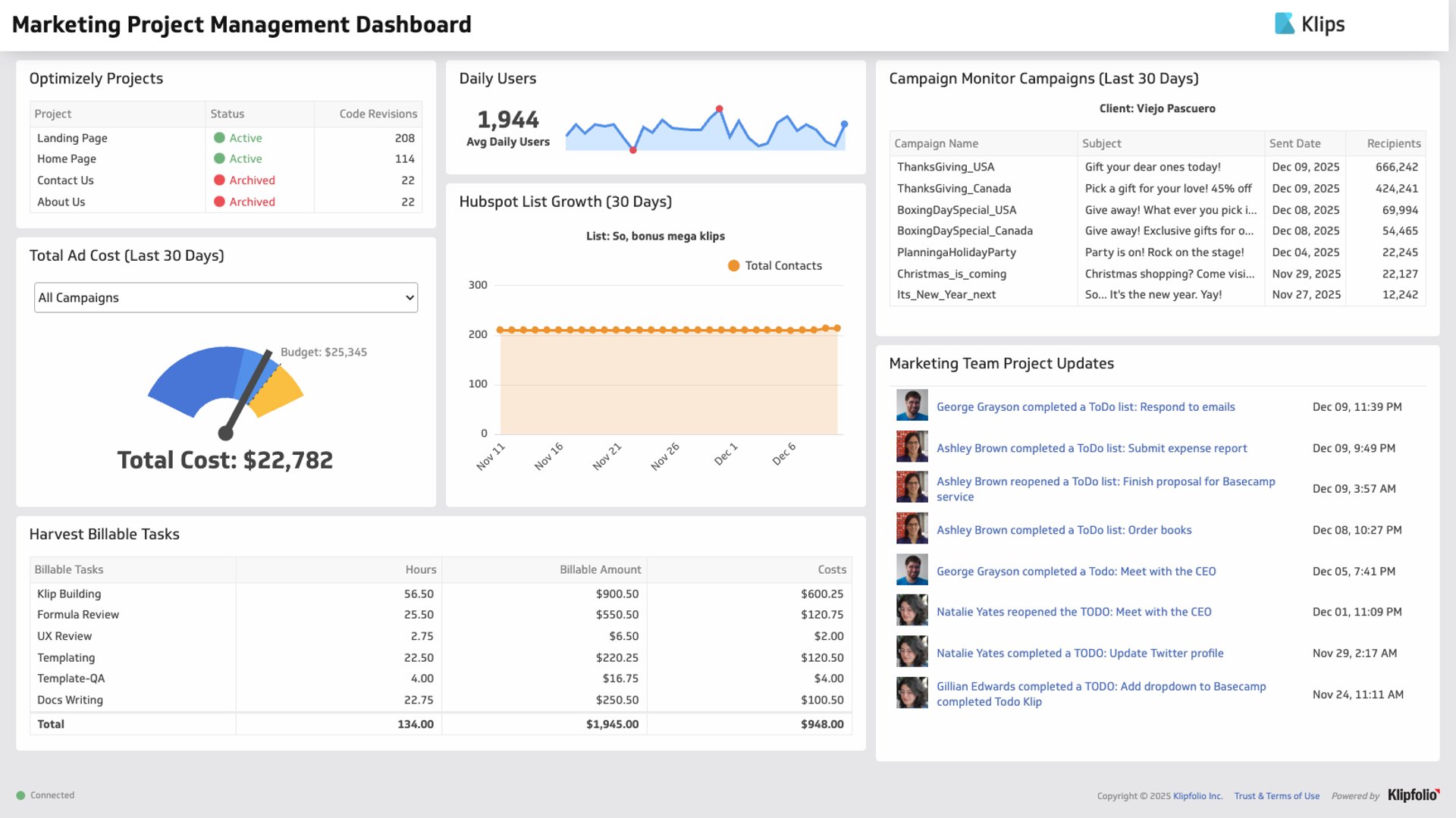Click George Grayson's avatar photo

coord(912,405)
